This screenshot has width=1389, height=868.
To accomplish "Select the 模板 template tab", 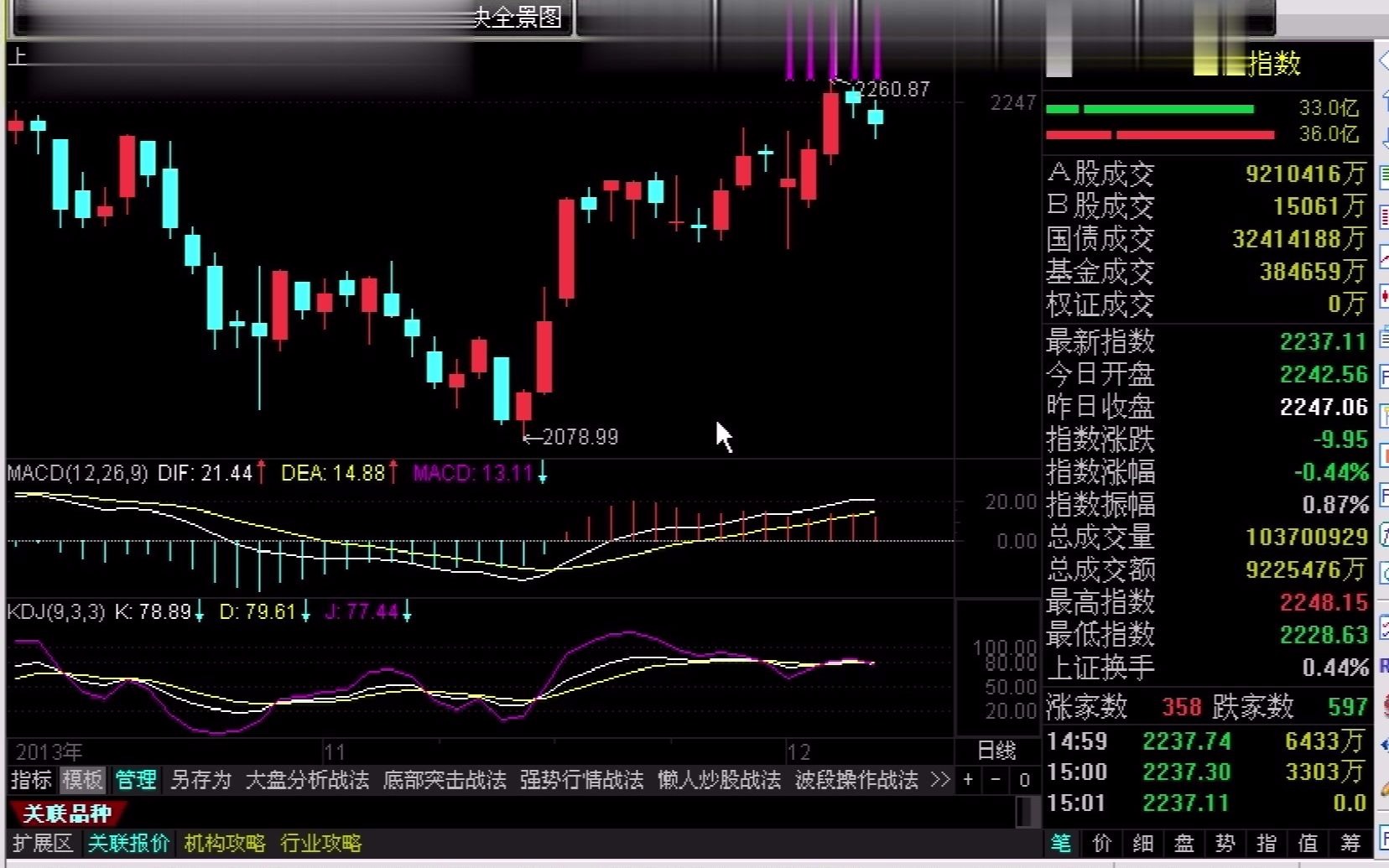I will [x=82, y=780].
